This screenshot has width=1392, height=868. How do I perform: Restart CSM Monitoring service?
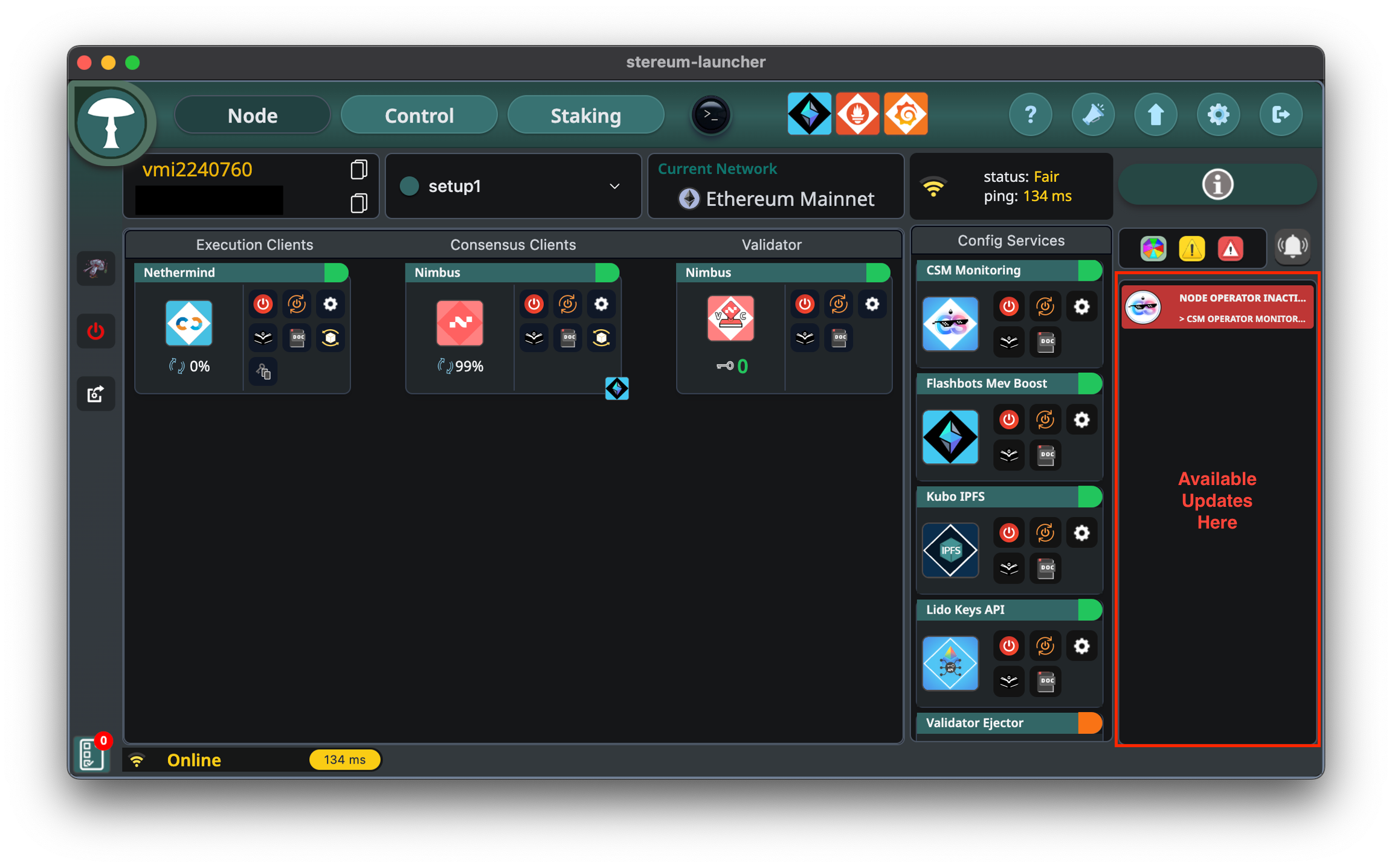(1045, 306)
